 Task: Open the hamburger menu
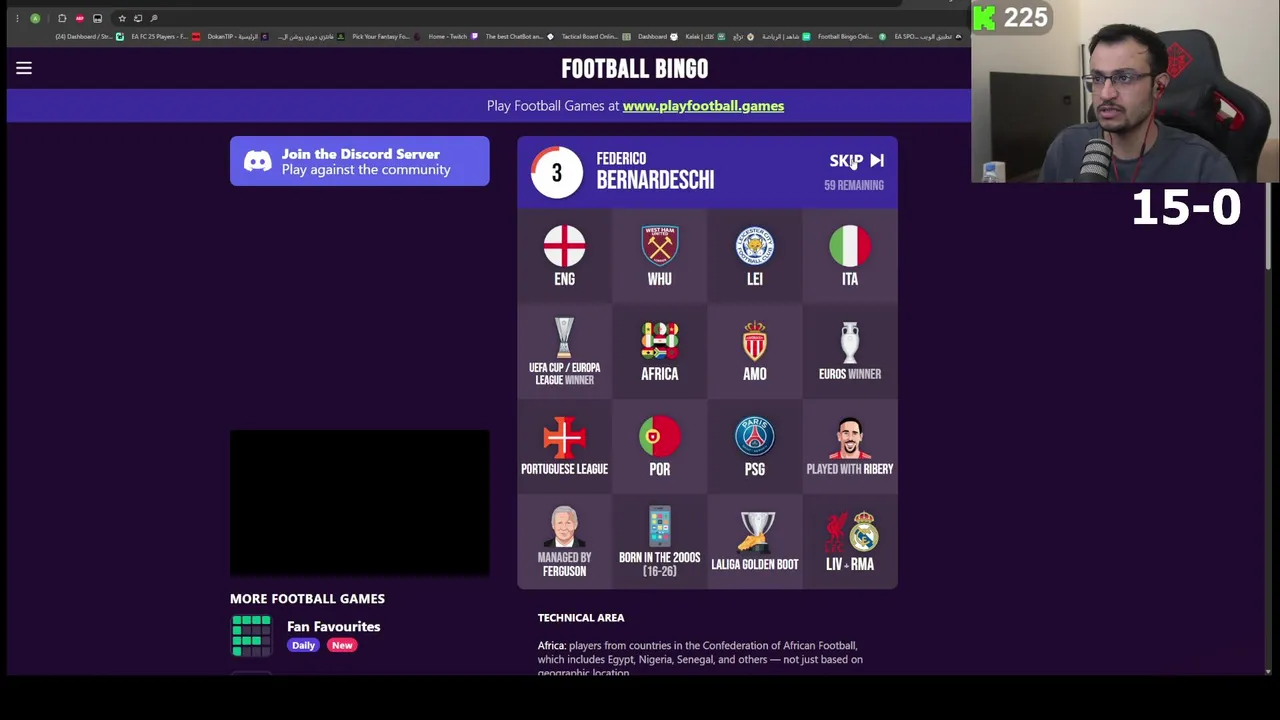[24, 68]
